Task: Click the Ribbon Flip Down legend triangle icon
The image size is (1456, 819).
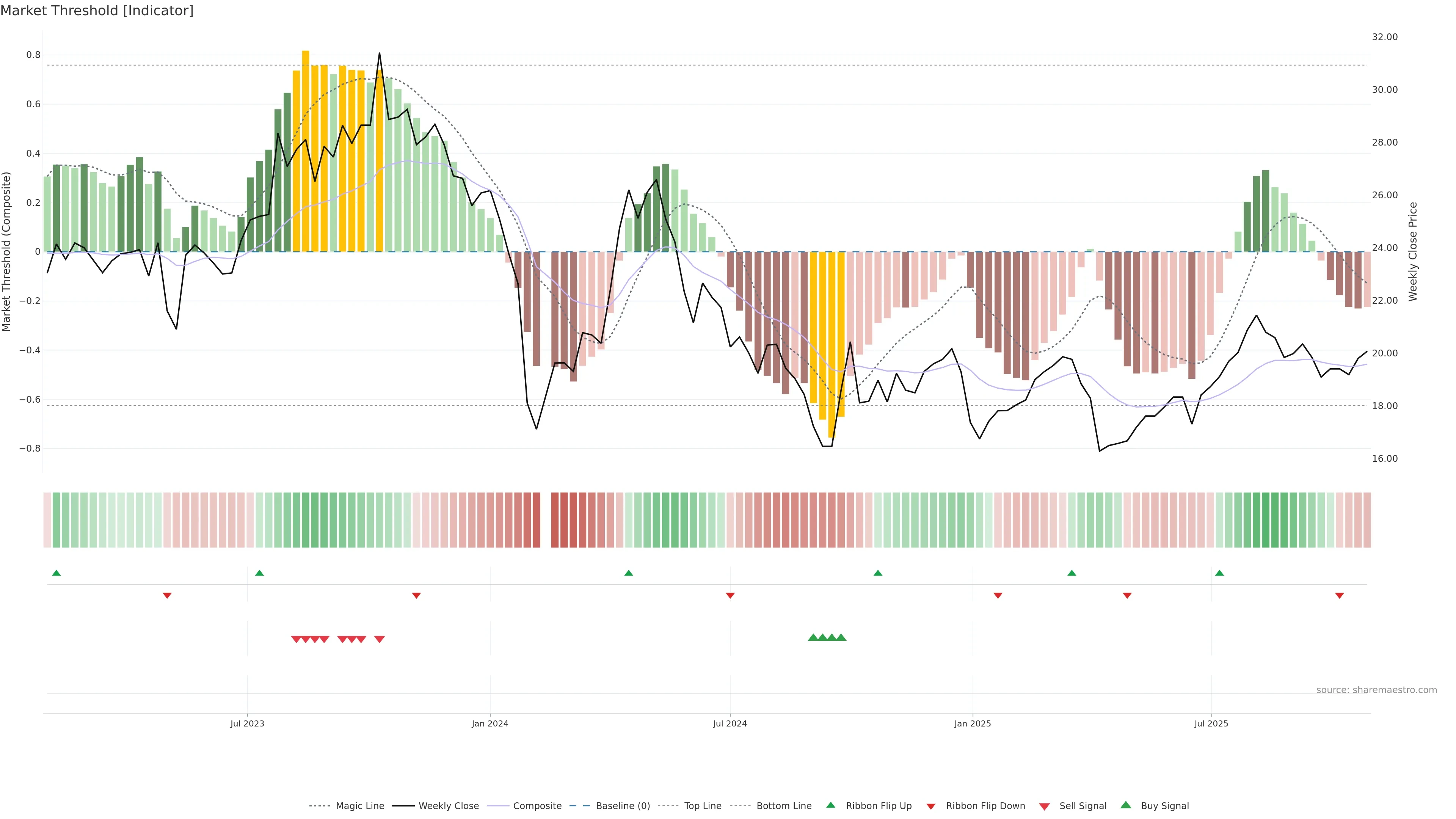Action: (x=931, y=806)
